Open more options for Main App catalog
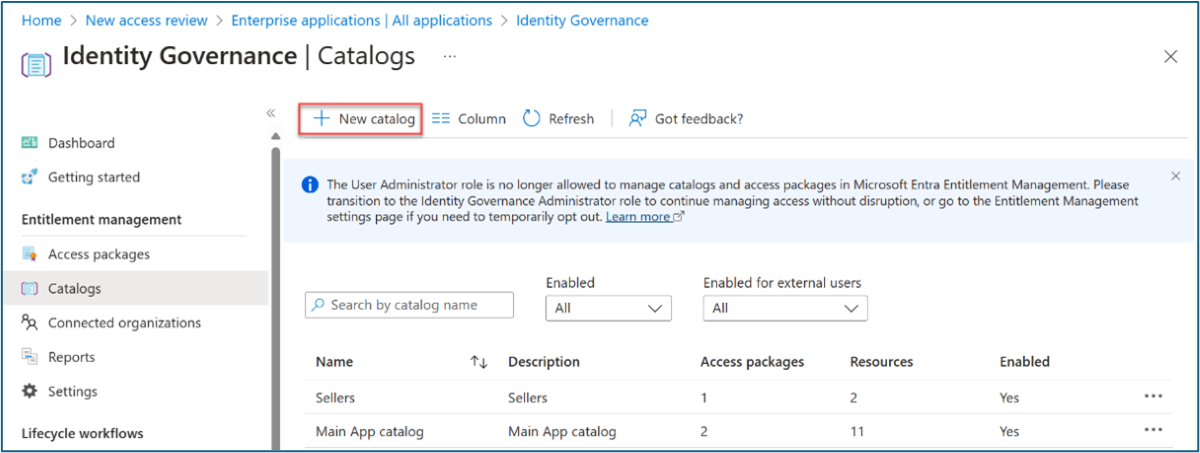Viewport: 1200px width, 453px height. click(x=1153, y=431)
